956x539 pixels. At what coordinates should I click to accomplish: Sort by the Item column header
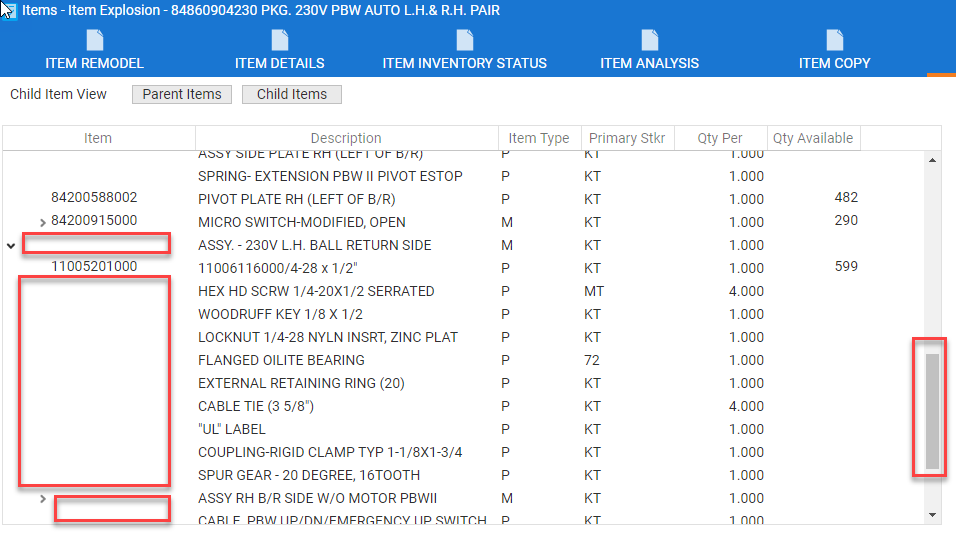click(x=98, y=138)
